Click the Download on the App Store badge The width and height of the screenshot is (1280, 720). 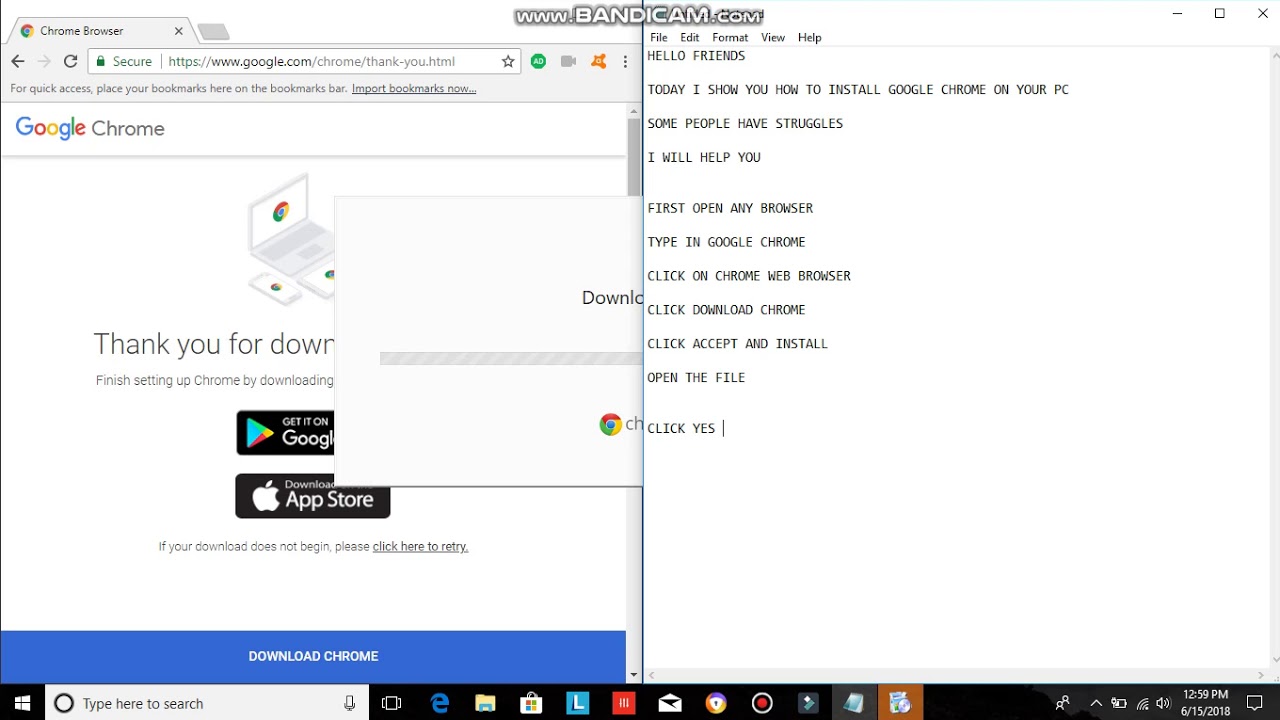tap(312, 496)
